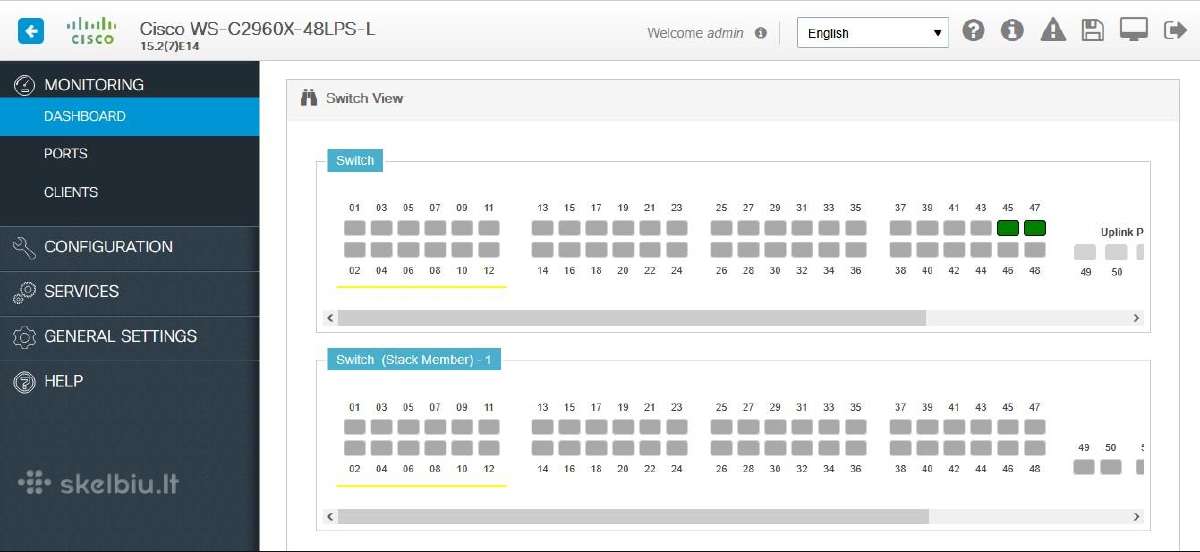Select the top Switch label tab
The width and height of the screenshot is (1200, 552).
click(355, 161)
